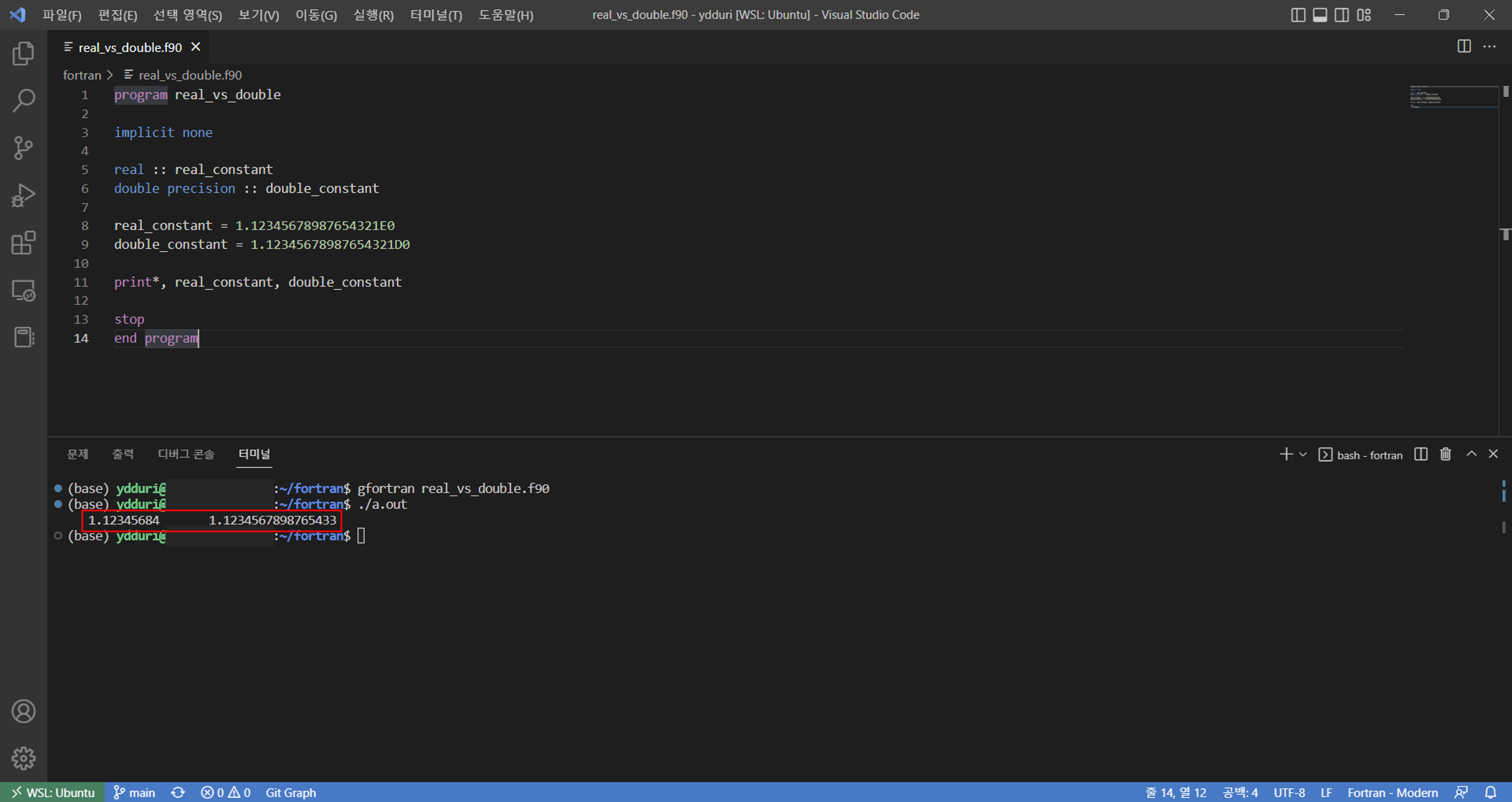Open the Remote Explorer view

coord(23,290)
